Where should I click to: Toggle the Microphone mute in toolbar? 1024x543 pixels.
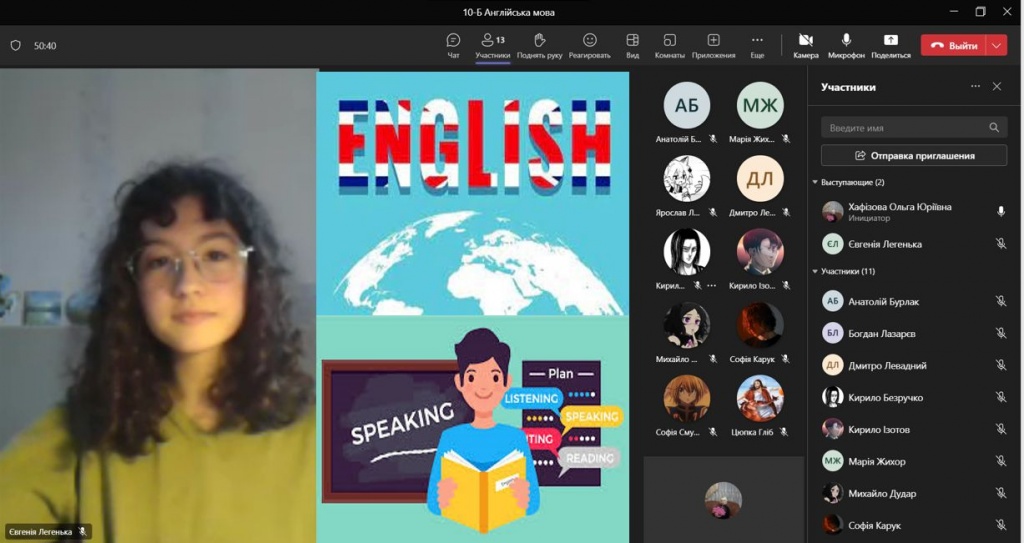click(x=846, y=41)
